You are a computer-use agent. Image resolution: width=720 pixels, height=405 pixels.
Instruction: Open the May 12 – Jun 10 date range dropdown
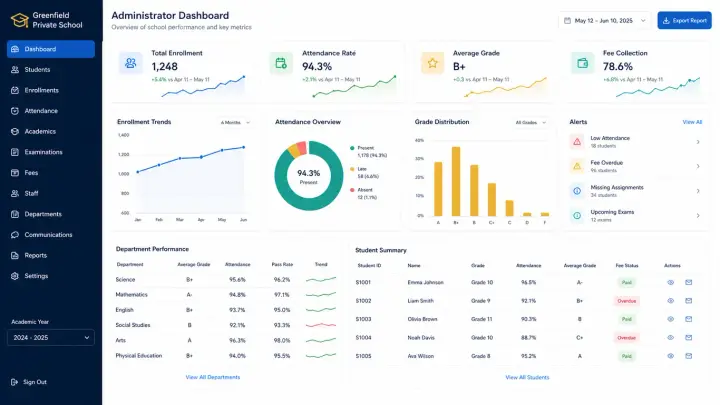604,21
